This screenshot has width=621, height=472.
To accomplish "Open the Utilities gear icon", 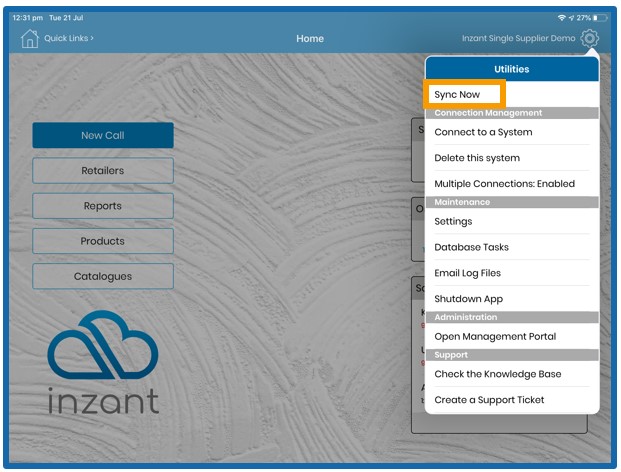I will click(x=589, y=38).
